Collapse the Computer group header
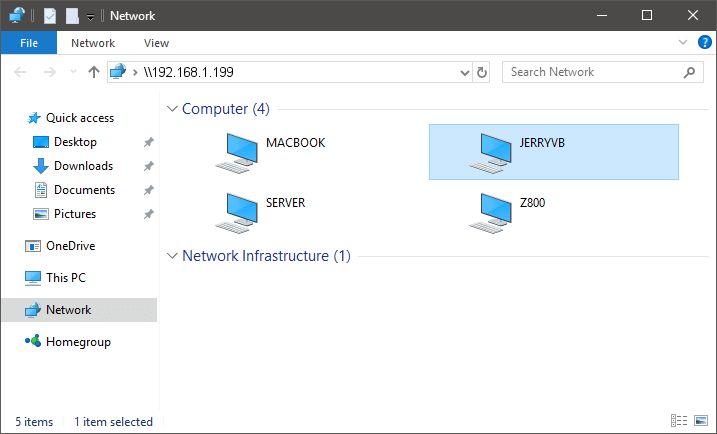 click(x=172, y=109)
